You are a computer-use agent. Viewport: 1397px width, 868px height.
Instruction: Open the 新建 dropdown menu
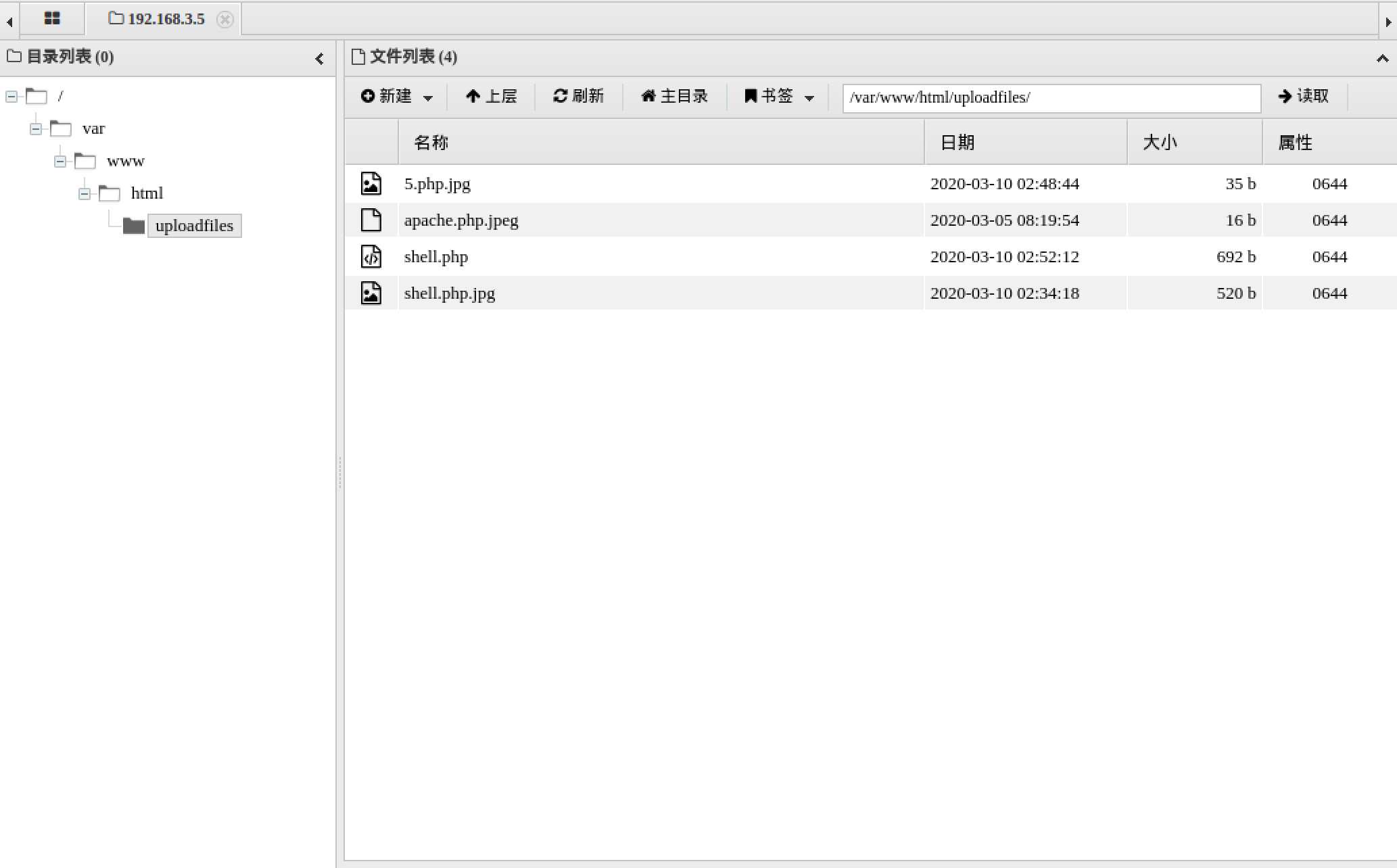397,97
